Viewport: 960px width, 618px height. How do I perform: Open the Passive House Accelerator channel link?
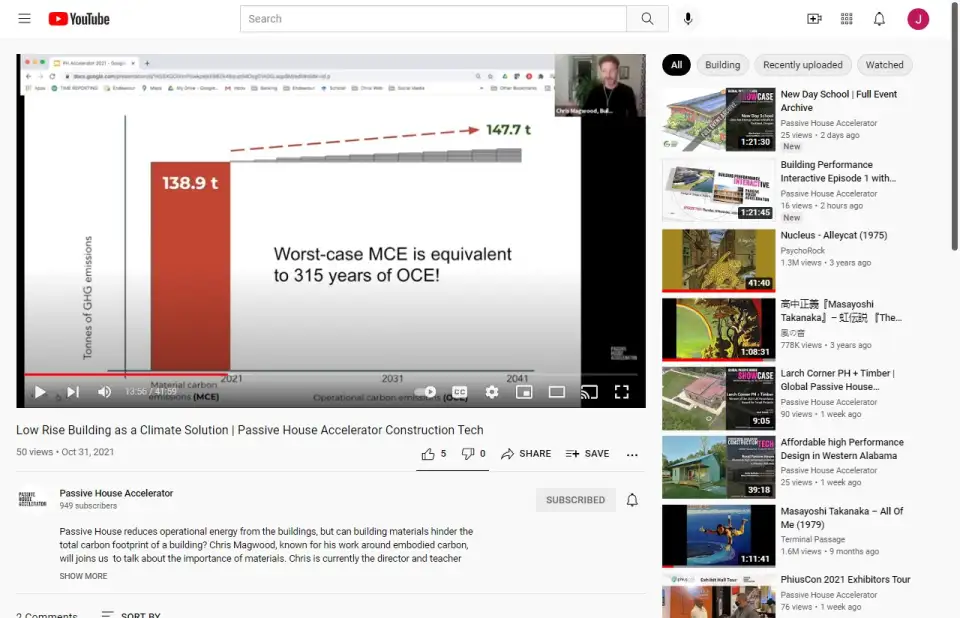tap(116, 493)
